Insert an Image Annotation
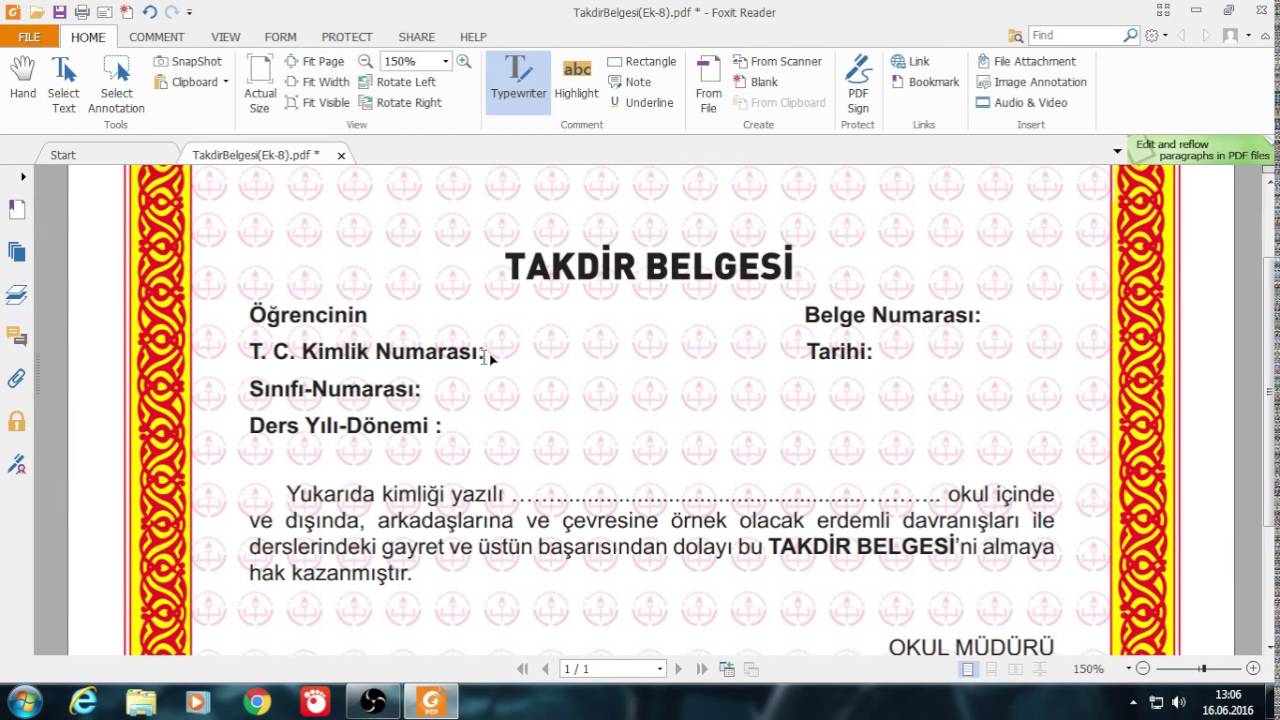The width and height of the screenshot is (1280, 720). (1031, 82)
